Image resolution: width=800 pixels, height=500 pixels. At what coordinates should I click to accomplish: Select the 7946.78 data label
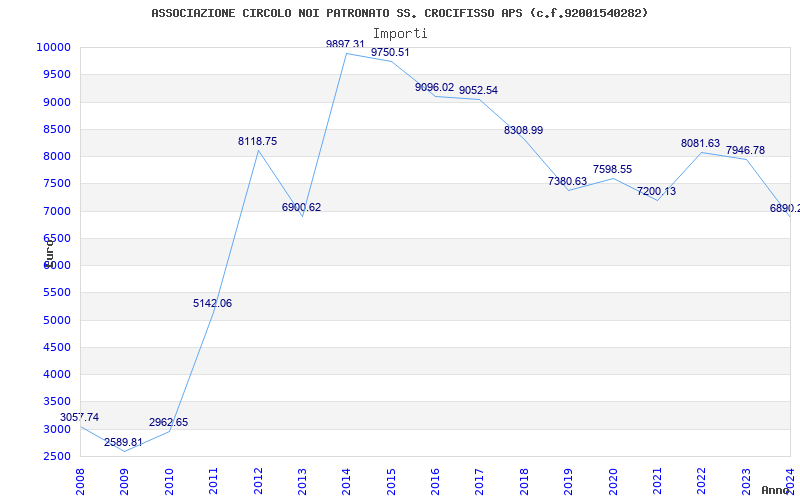coord(745,151)
